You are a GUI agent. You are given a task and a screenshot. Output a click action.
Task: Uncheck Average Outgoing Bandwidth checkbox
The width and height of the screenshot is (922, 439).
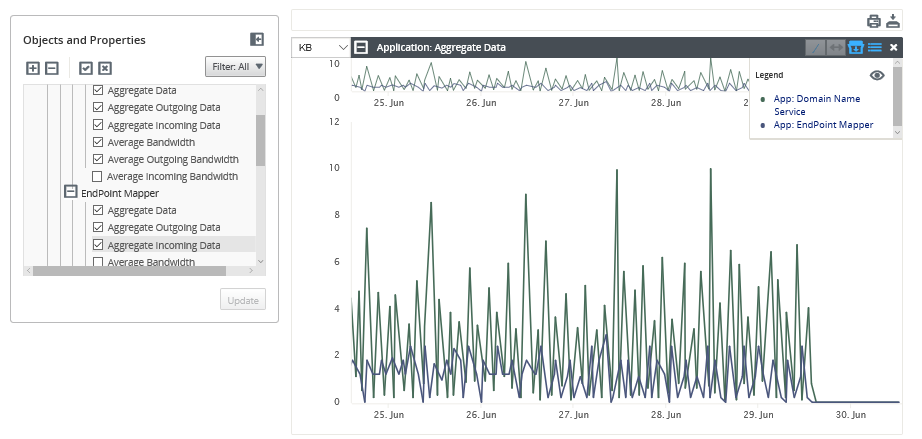click(x=98, y=159)
